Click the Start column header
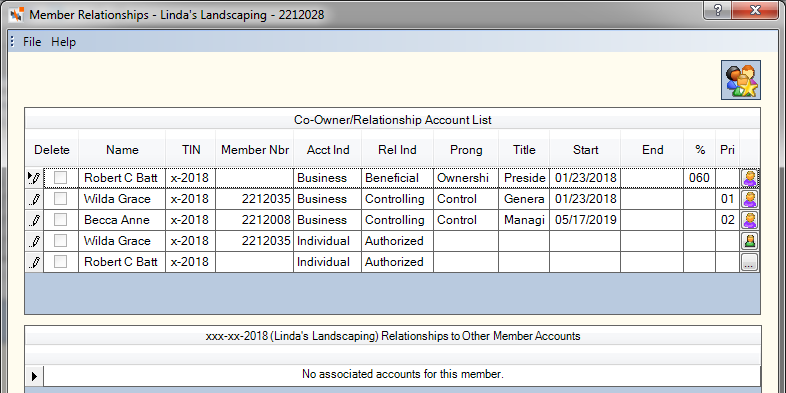The image size is (786, 393). click(x=585, y=149)
